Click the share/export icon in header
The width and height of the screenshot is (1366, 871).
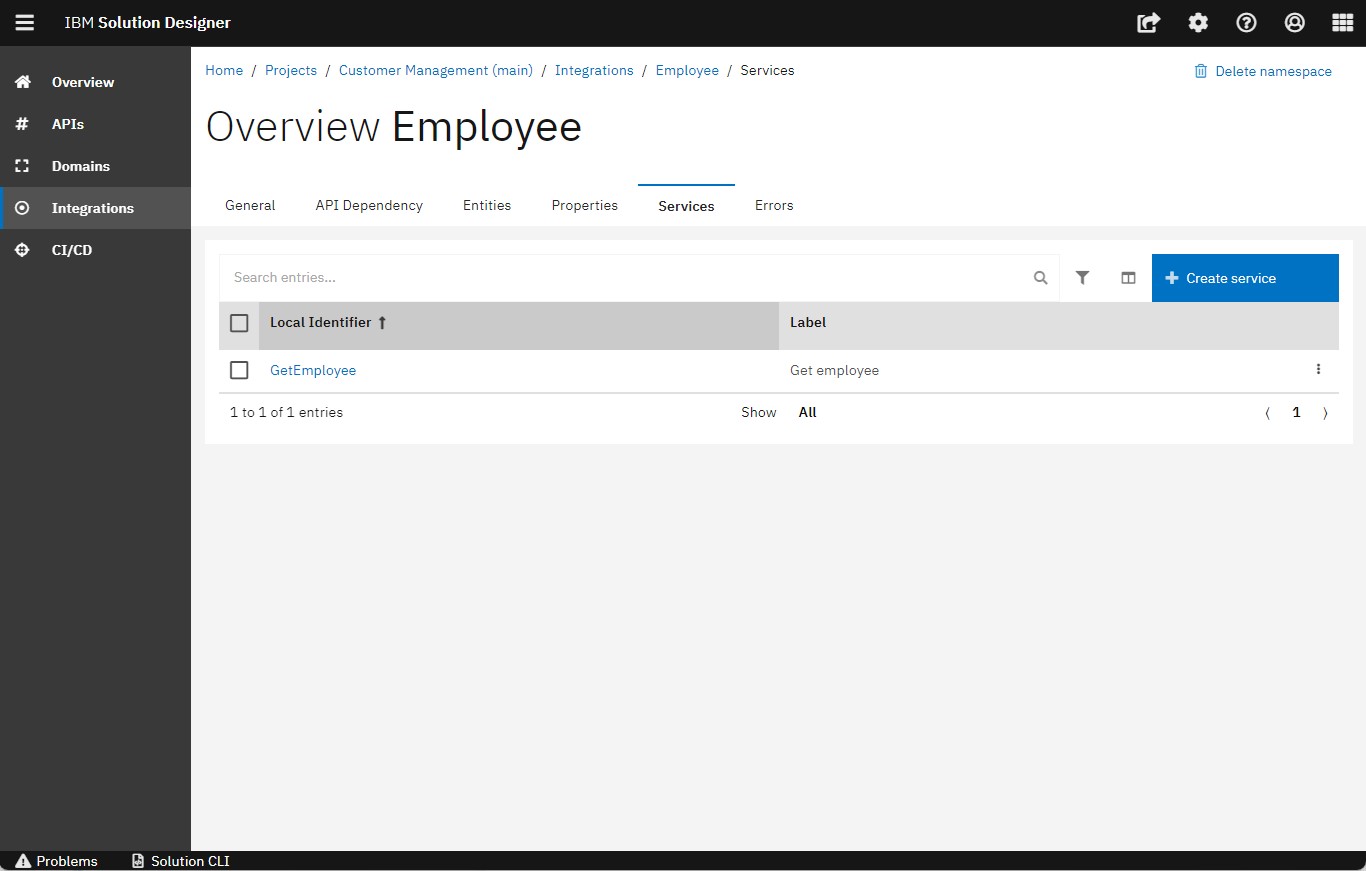point(1149,23)
